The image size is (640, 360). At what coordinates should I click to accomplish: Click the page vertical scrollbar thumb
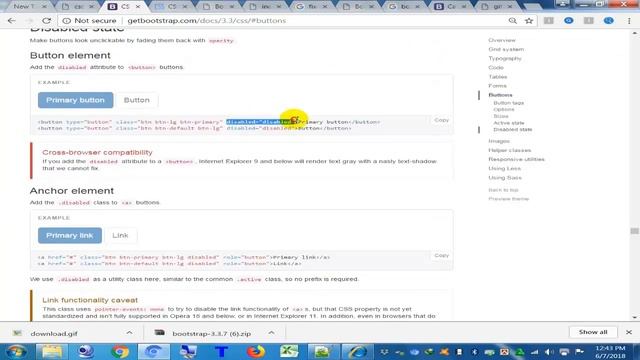(x=634, y=231)
